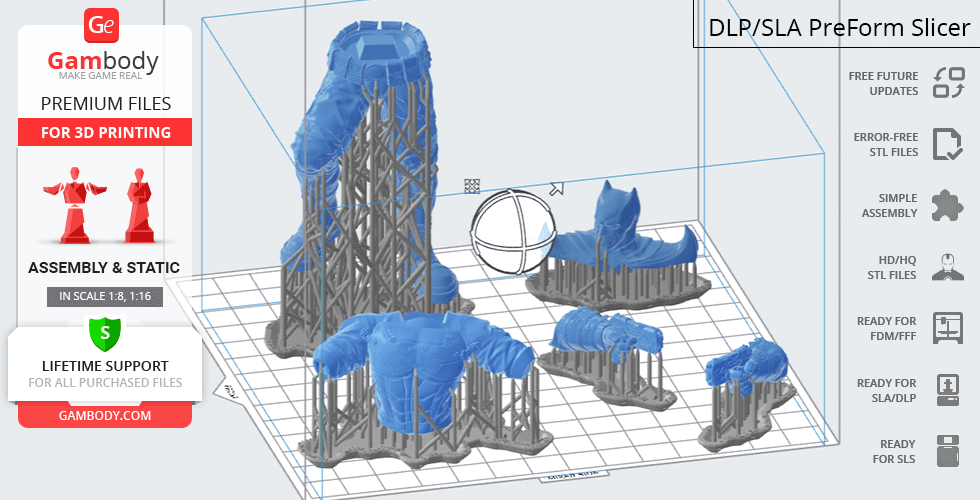The image size is (980, 500).
Task: Click the Gambody Ge logo icon
Action: 104,25
